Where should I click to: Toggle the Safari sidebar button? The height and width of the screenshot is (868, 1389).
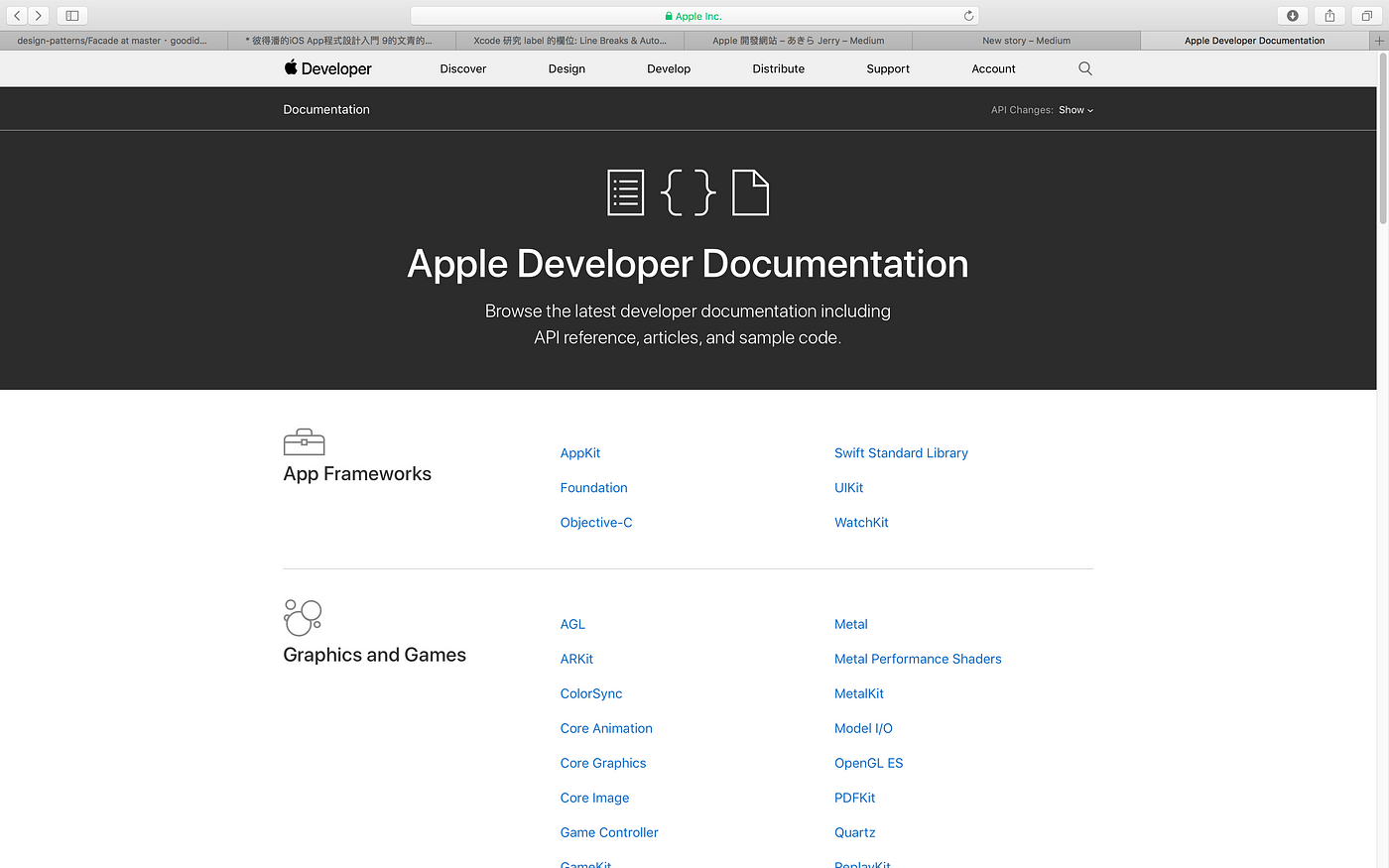pyautogui.click(x=72, y=16)
